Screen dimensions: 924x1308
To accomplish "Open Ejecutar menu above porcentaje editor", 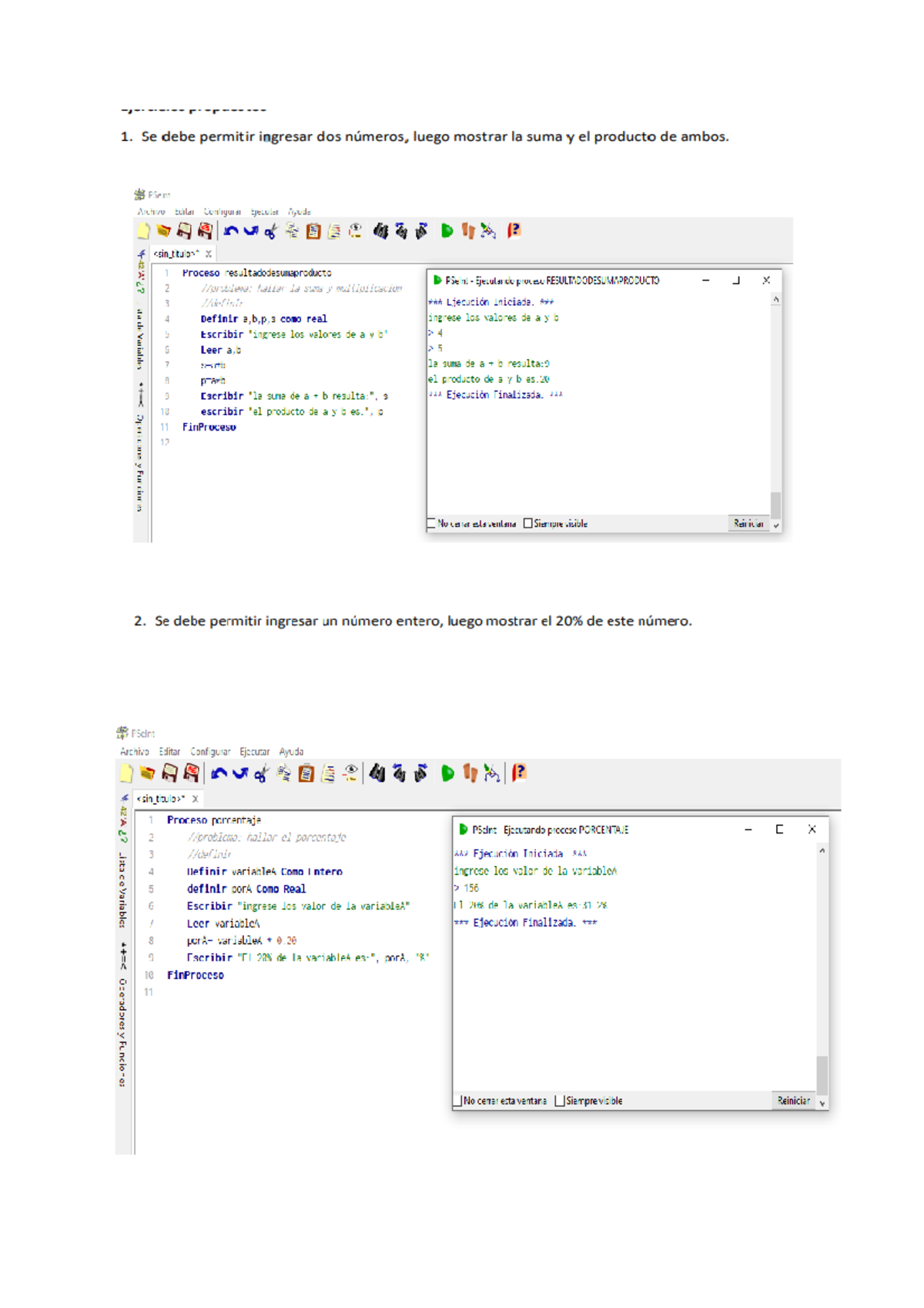I will tap(254, 752).
